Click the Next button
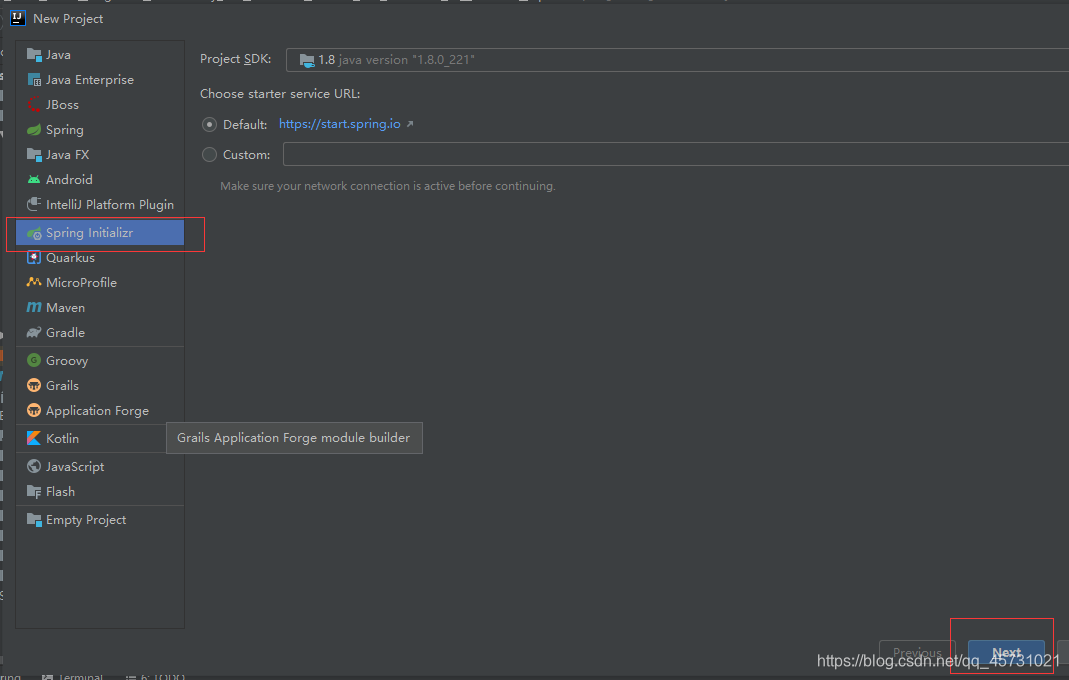 pyautogui.click(x=1006, y=653)
